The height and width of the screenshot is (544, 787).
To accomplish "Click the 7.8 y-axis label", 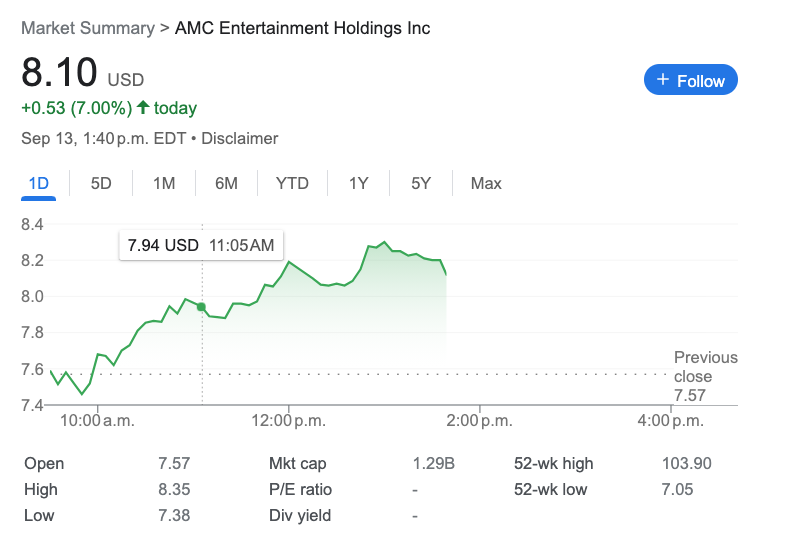I will pyautogui.click(x=32, y=333).
